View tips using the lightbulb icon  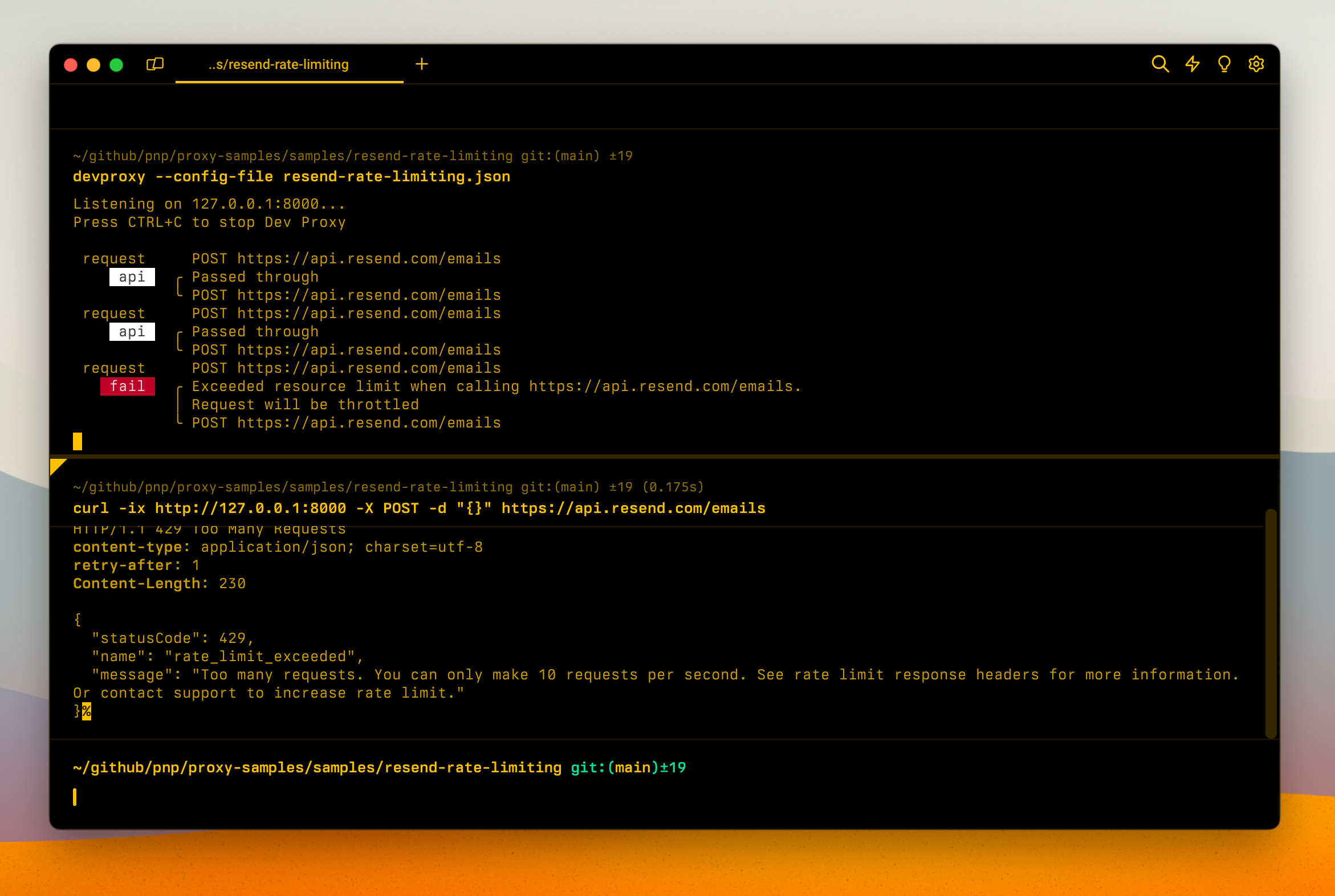click(1223, 64)
